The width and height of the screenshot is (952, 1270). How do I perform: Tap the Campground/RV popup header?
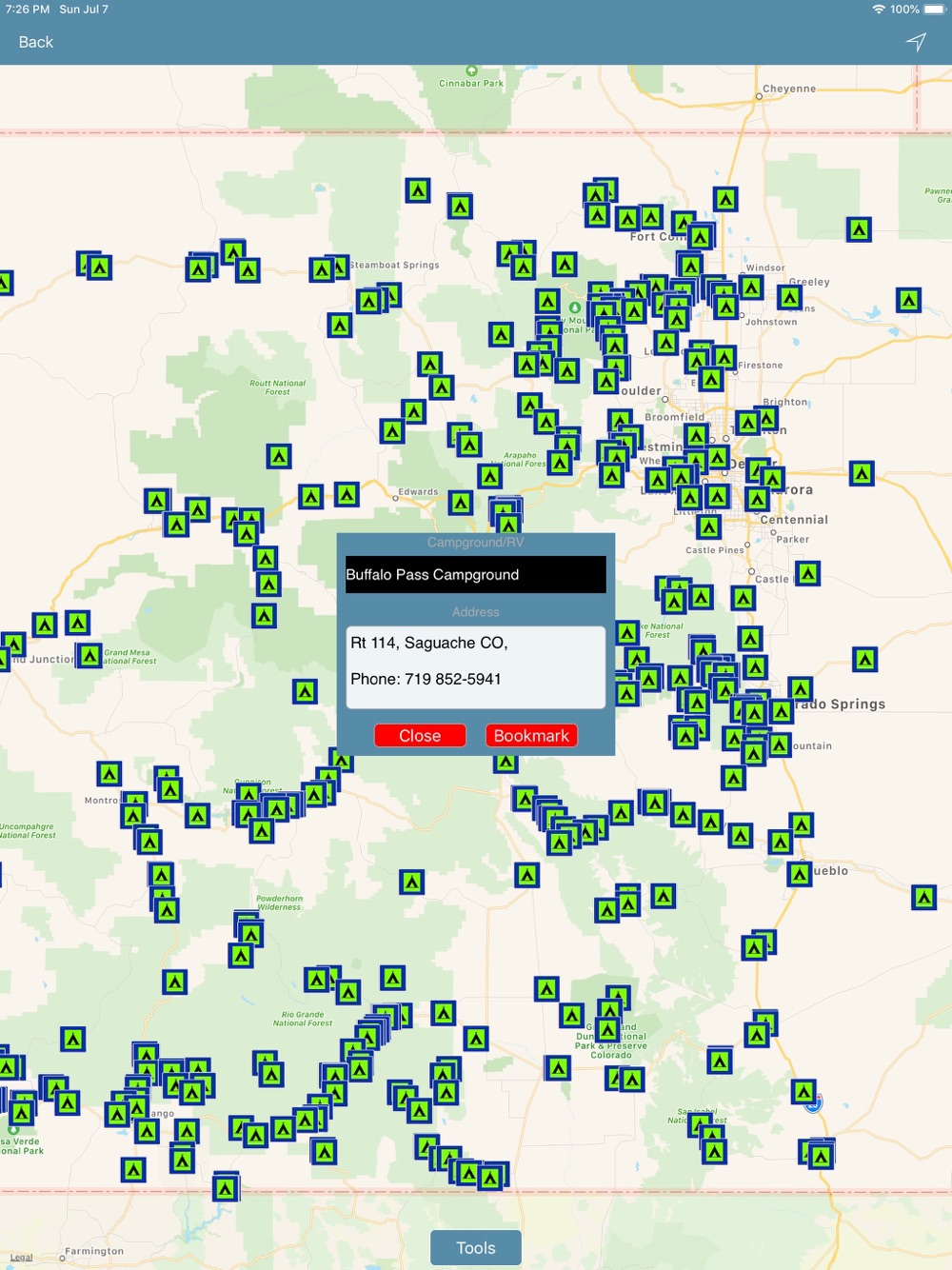[476, 543]
